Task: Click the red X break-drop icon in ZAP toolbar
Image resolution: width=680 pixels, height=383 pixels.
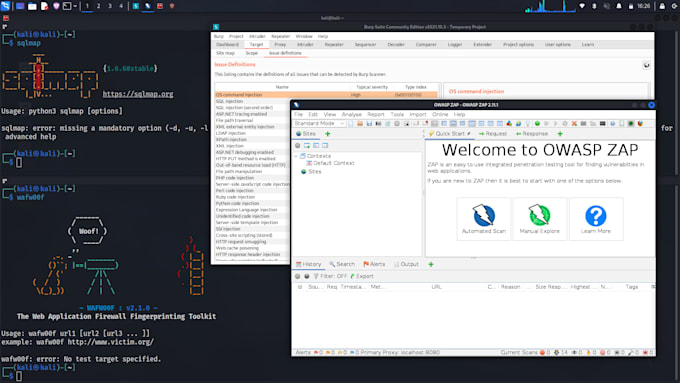Action: [574, 124]
